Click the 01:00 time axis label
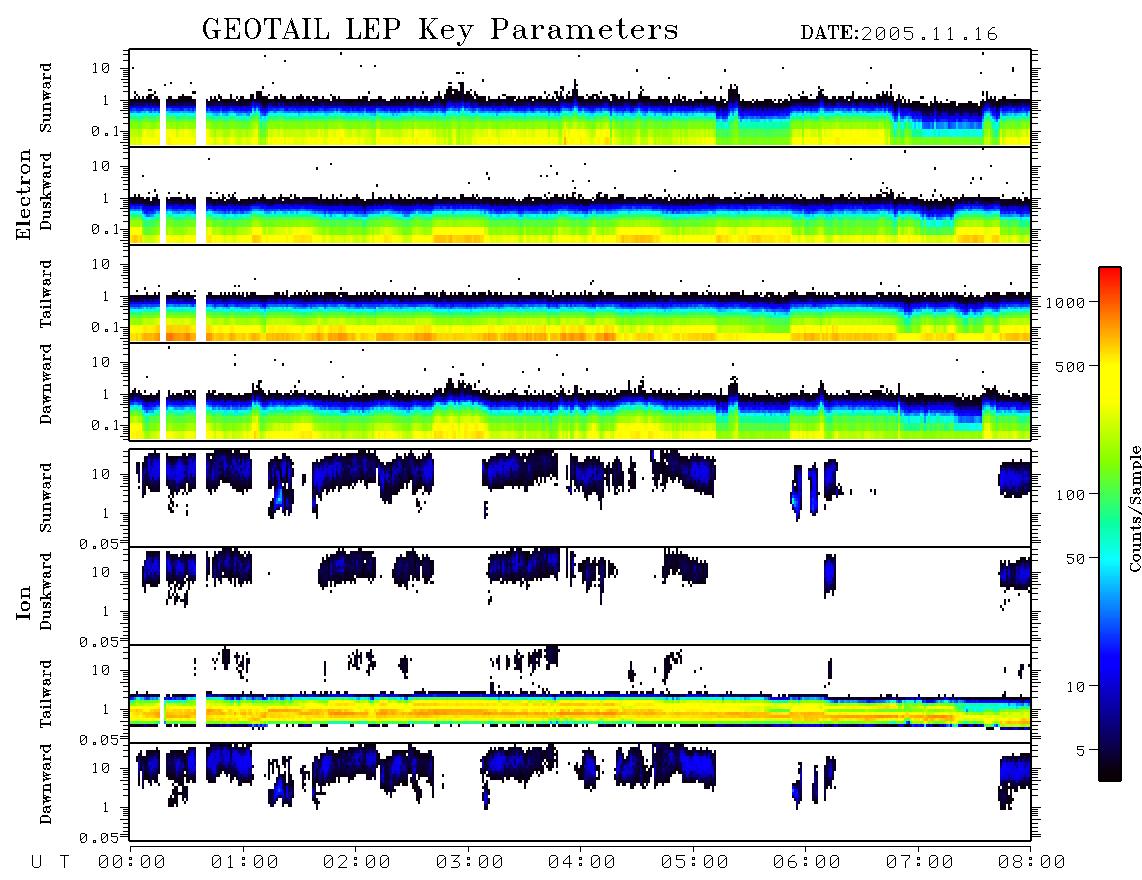 (x=244, y=862)
